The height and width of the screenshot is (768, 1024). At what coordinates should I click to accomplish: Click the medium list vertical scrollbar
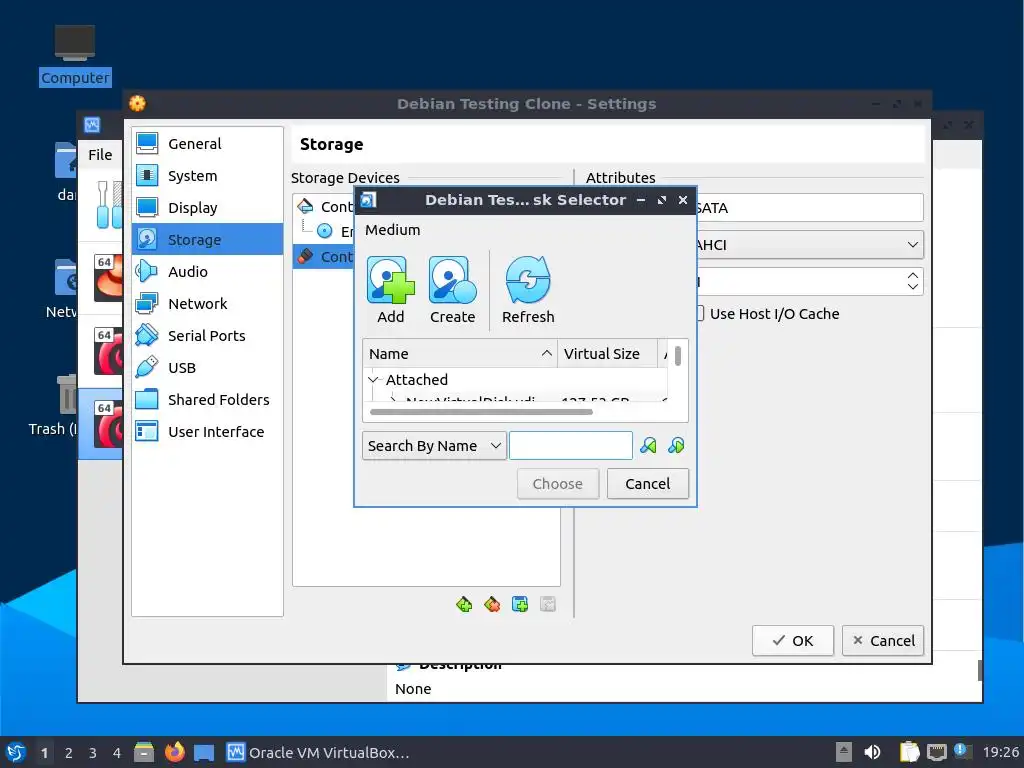[x=678, y=356]
